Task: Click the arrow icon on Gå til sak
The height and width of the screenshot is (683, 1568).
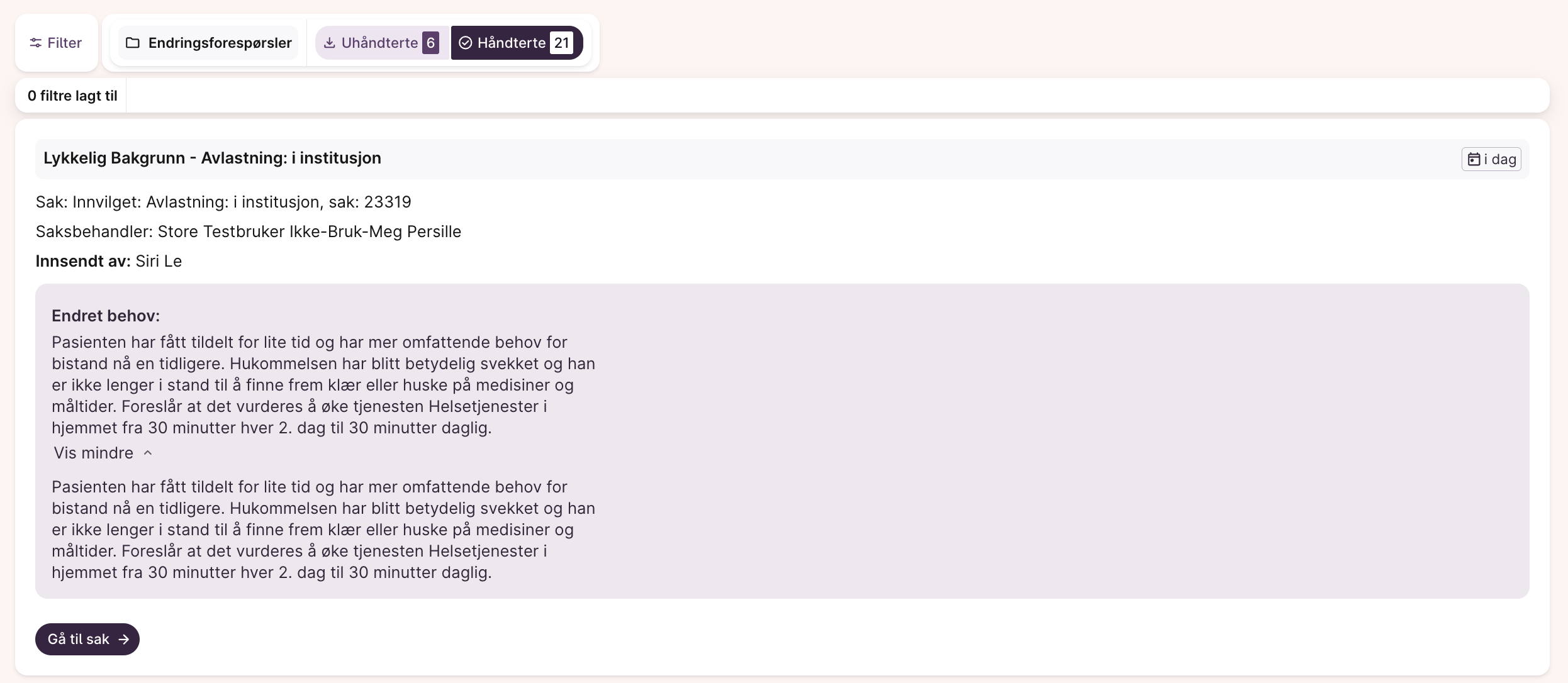Action: (x=124, y=640)
